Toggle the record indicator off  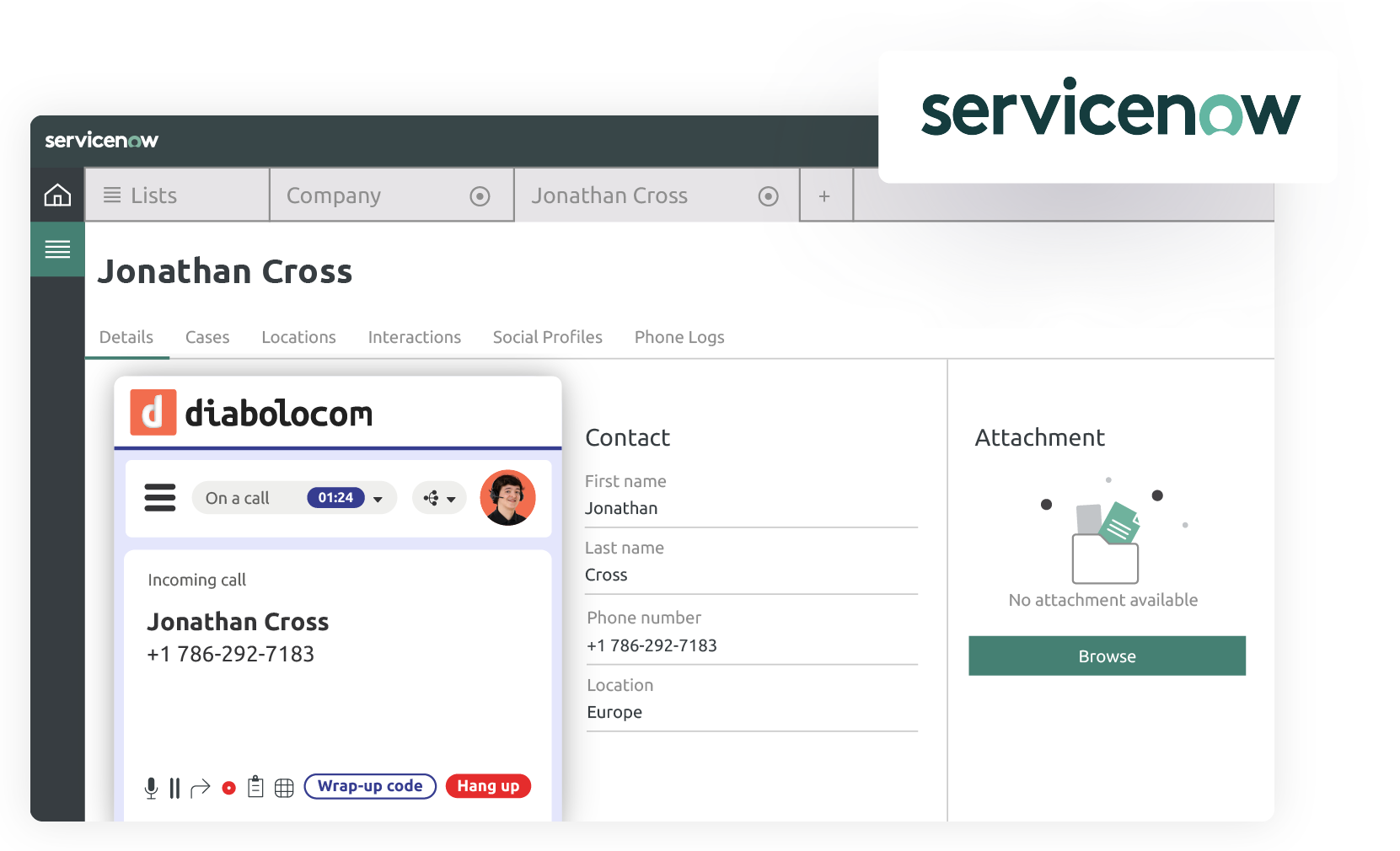(228, 787)
